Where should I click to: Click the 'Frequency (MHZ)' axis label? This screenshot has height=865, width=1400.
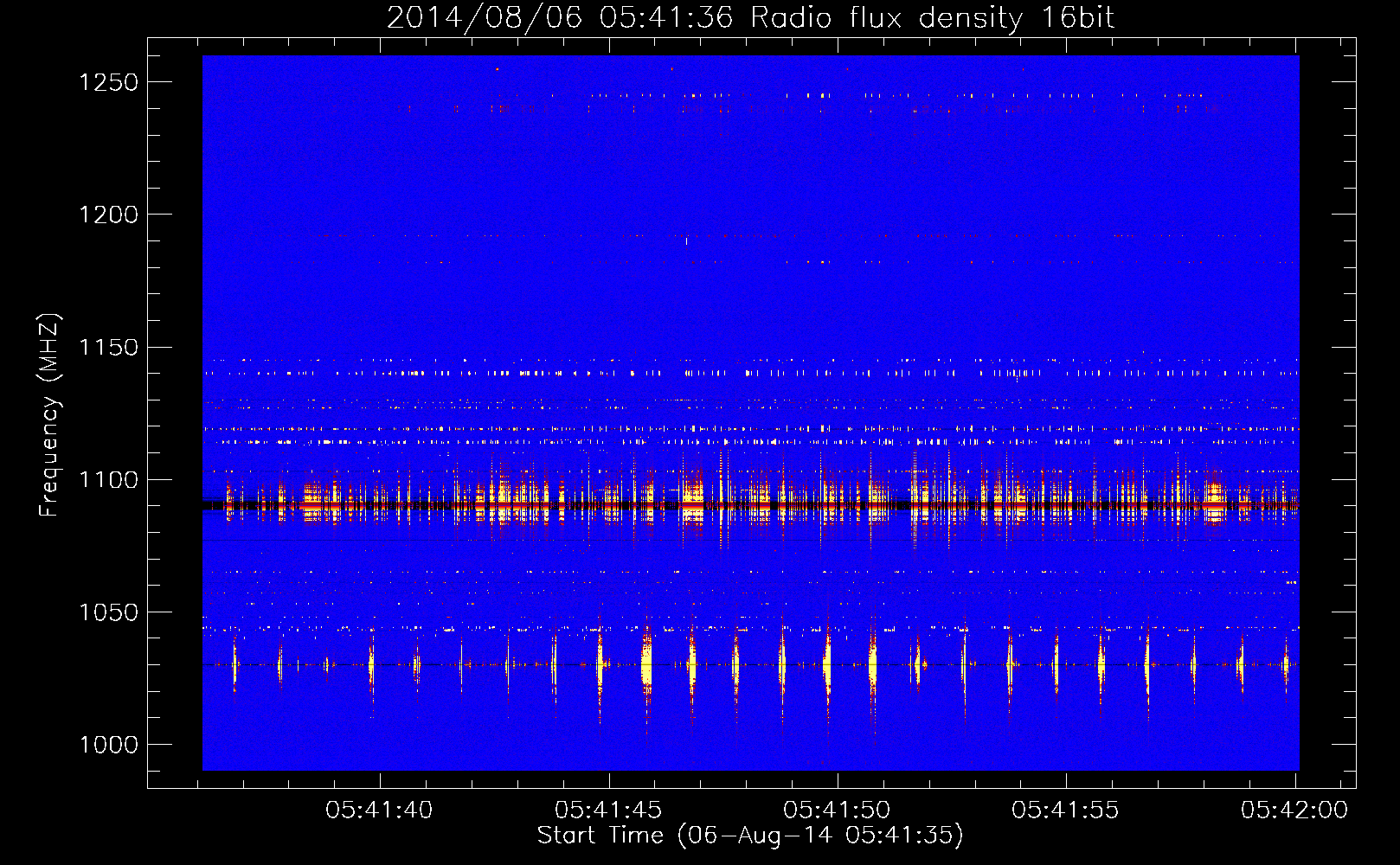[x=50, y=414]
